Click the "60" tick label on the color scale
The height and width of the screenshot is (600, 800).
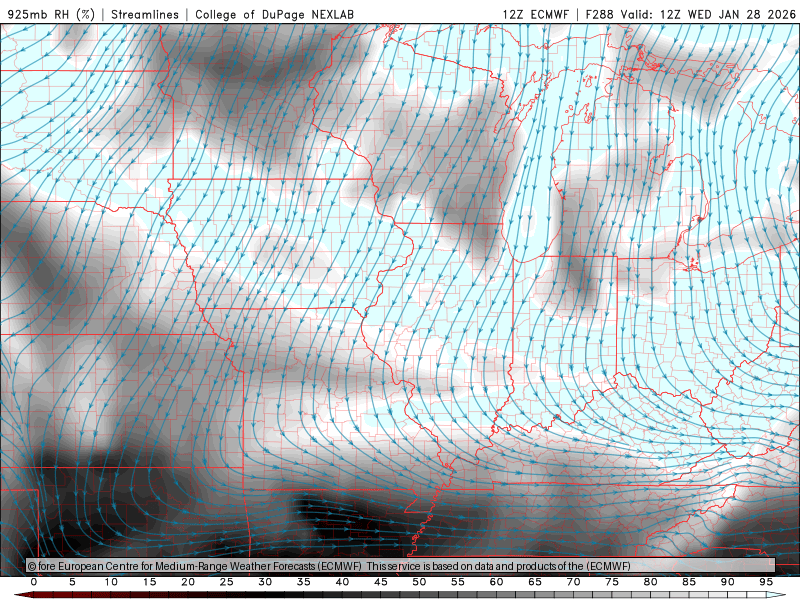click(496, 582)
